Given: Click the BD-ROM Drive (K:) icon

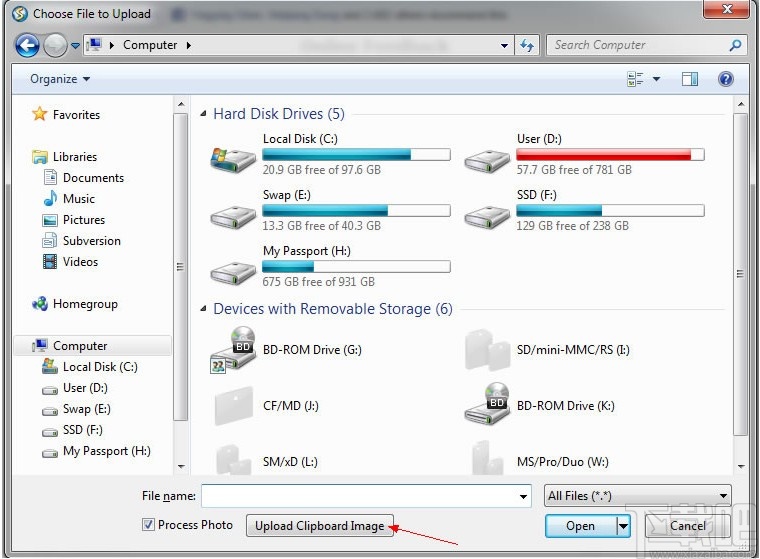Looking at the screenshot, I should pyautogui.click(x=487, y=403).
